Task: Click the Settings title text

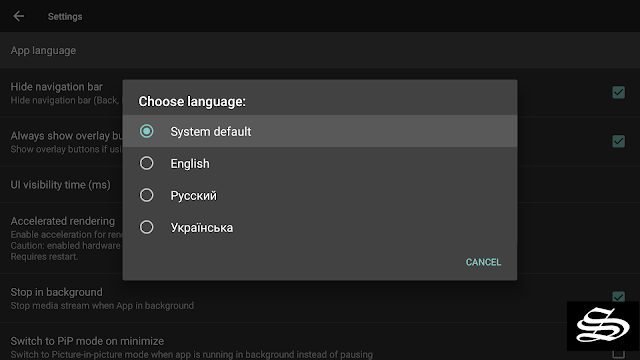Action: (x=65, y=17)
